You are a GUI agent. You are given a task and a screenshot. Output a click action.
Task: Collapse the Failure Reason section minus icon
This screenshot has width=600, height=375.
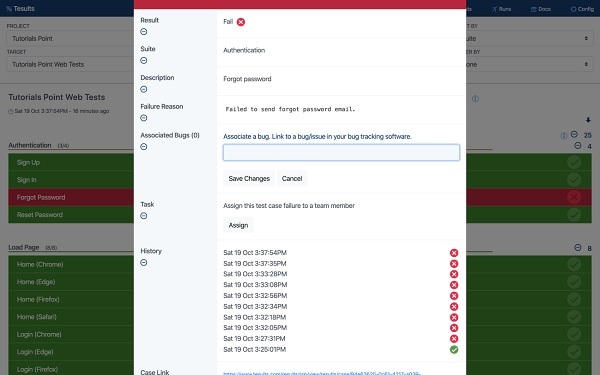tap(143, 118)
